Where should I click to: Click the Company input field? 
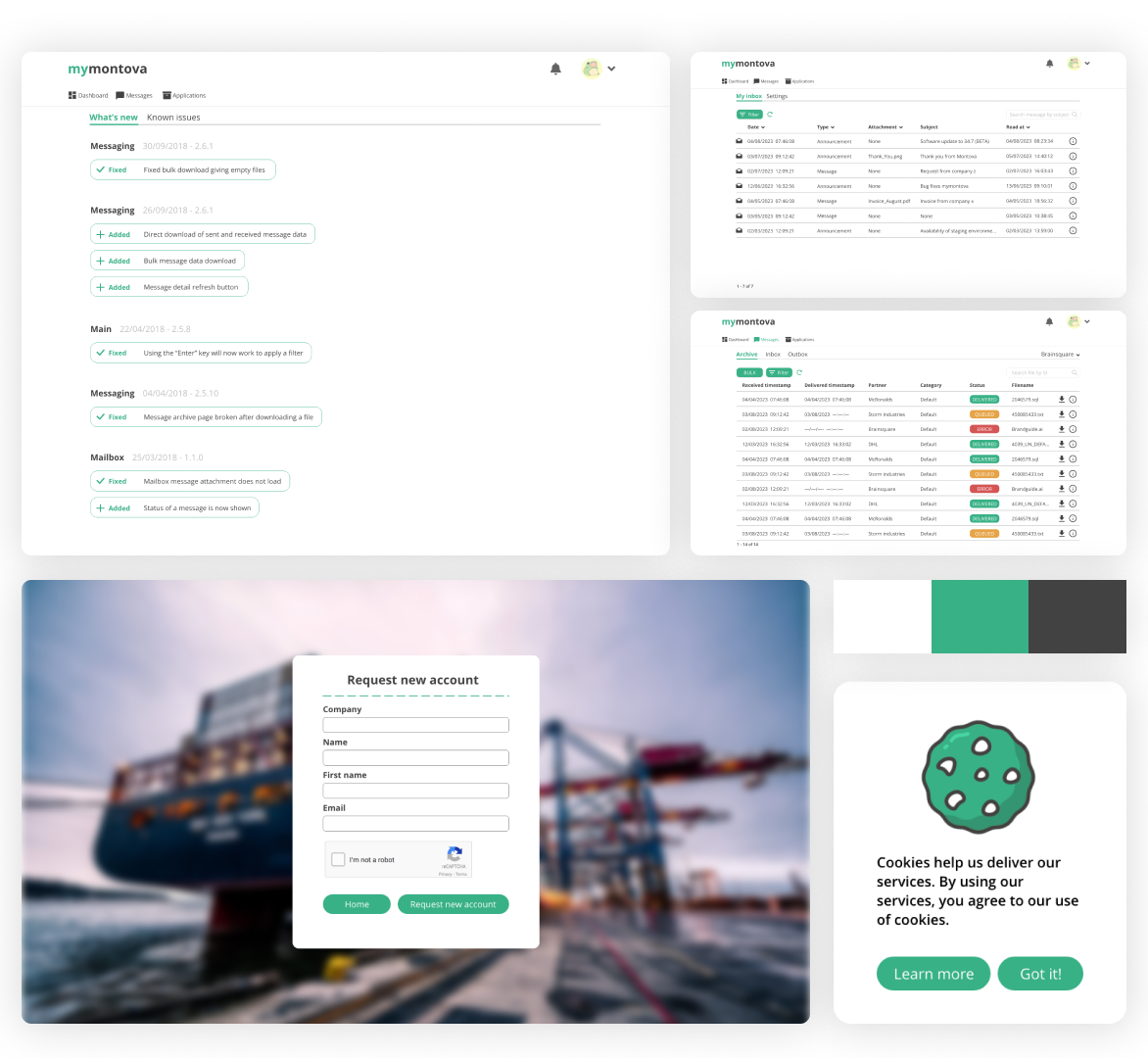(x=415, y=725)
